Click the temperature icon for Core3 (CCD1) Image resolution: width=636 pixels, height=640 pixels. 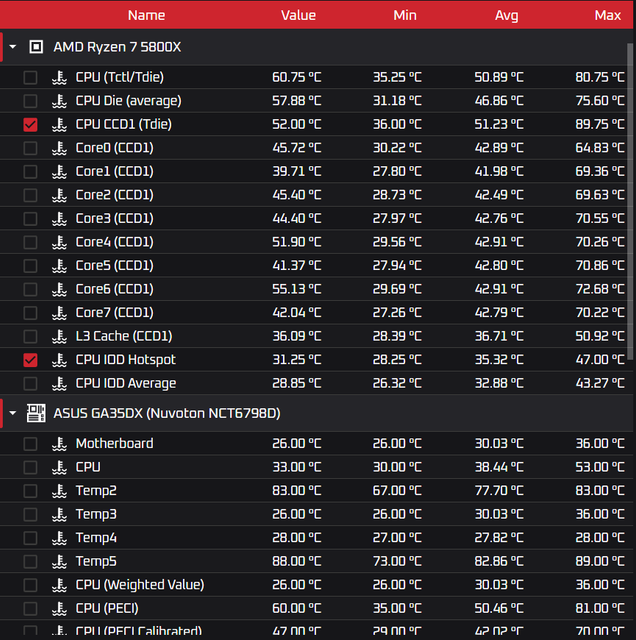[x=60, y=218]
